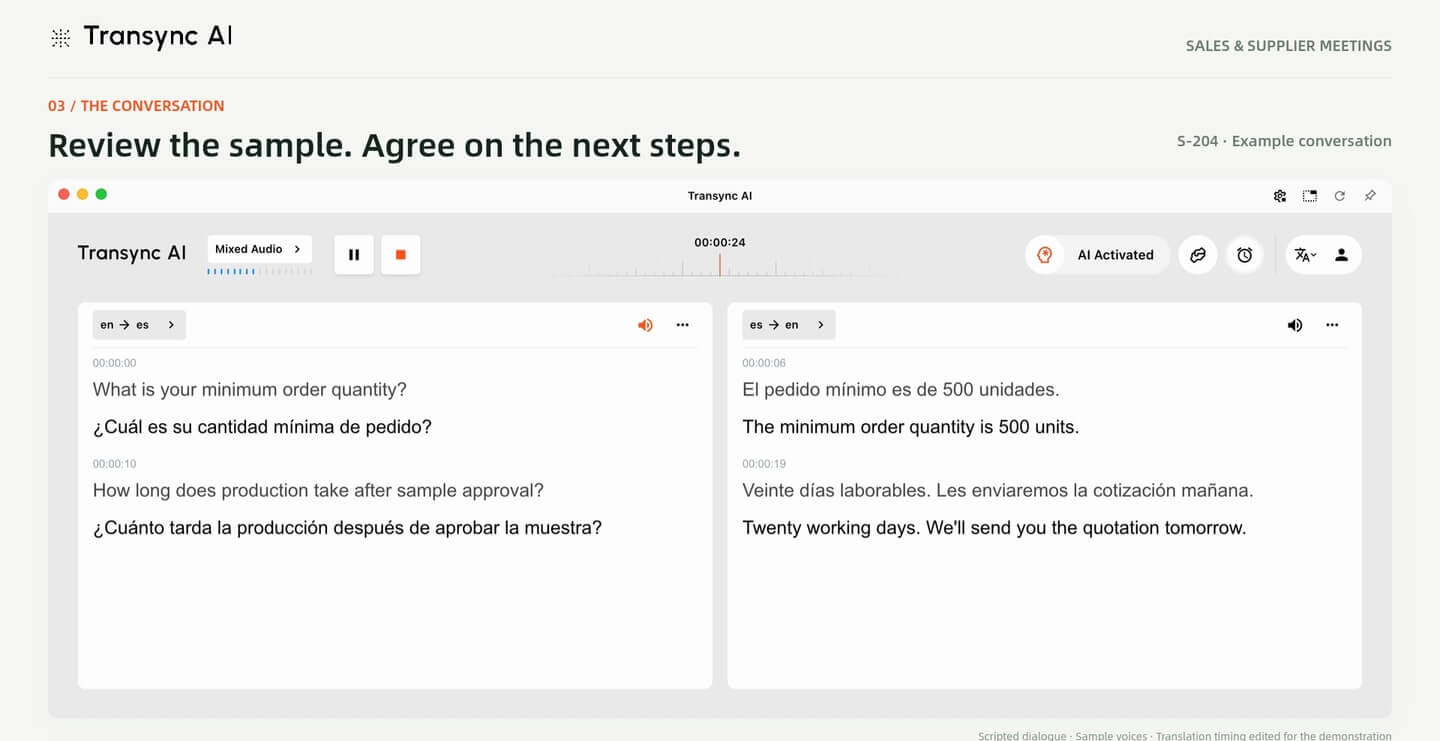
Task: Click the orange playhead on the audio timeline
Action: coord(720,265)
